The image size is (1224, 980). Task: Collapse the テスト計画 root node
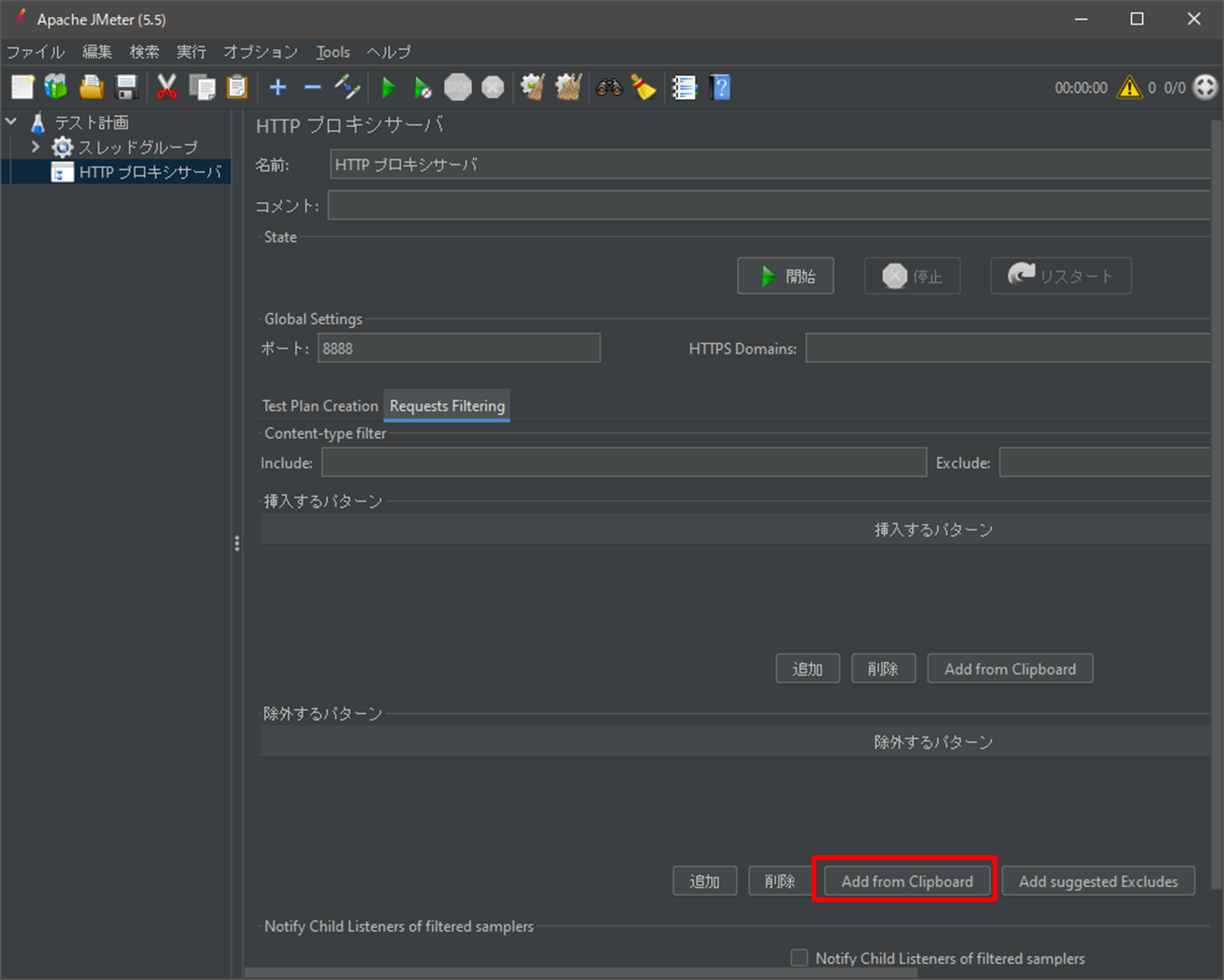[x=10, y=122]
